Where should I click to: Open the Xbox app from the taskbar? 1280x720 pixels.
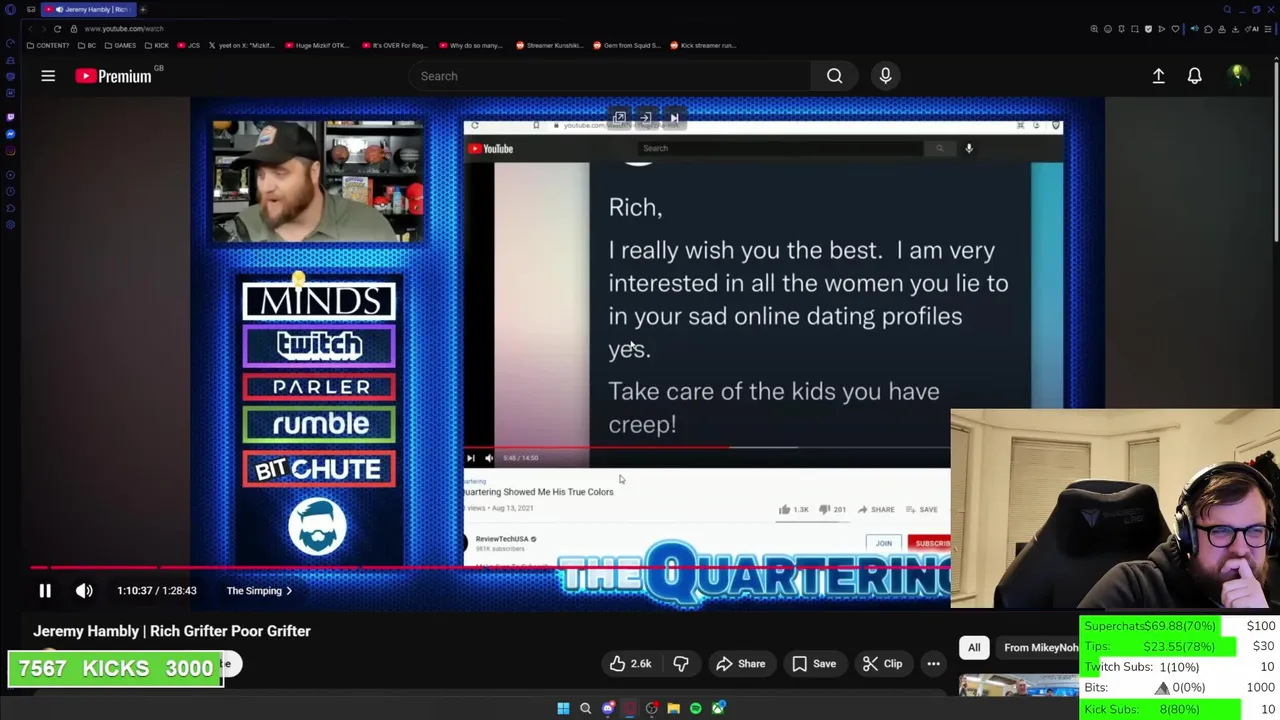(x=718, y=708)
